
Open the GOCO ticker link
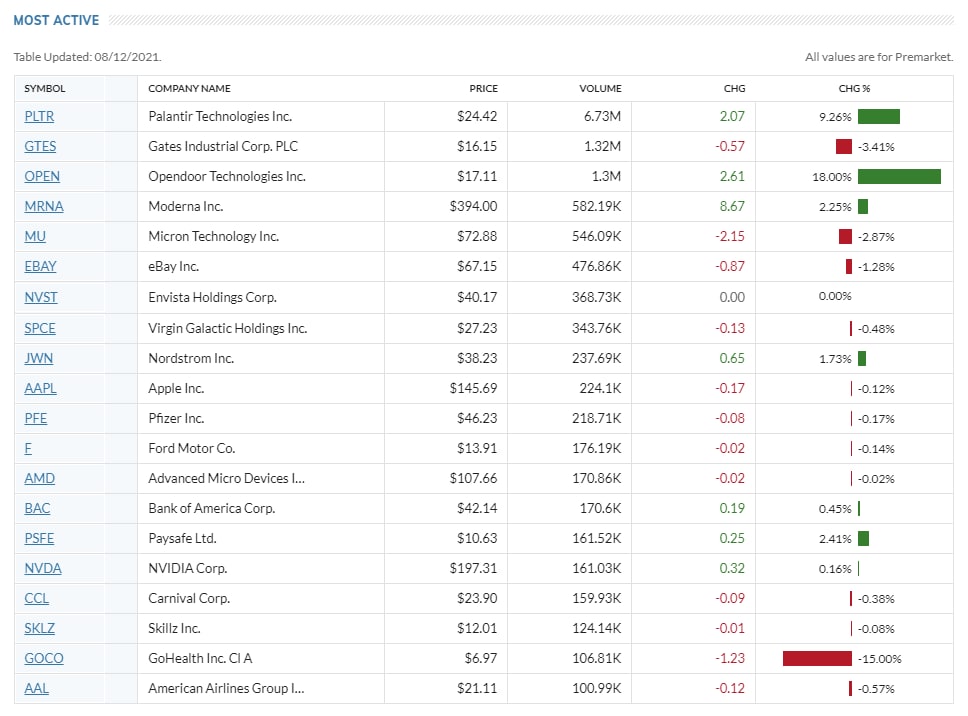[x=44, y=658]
